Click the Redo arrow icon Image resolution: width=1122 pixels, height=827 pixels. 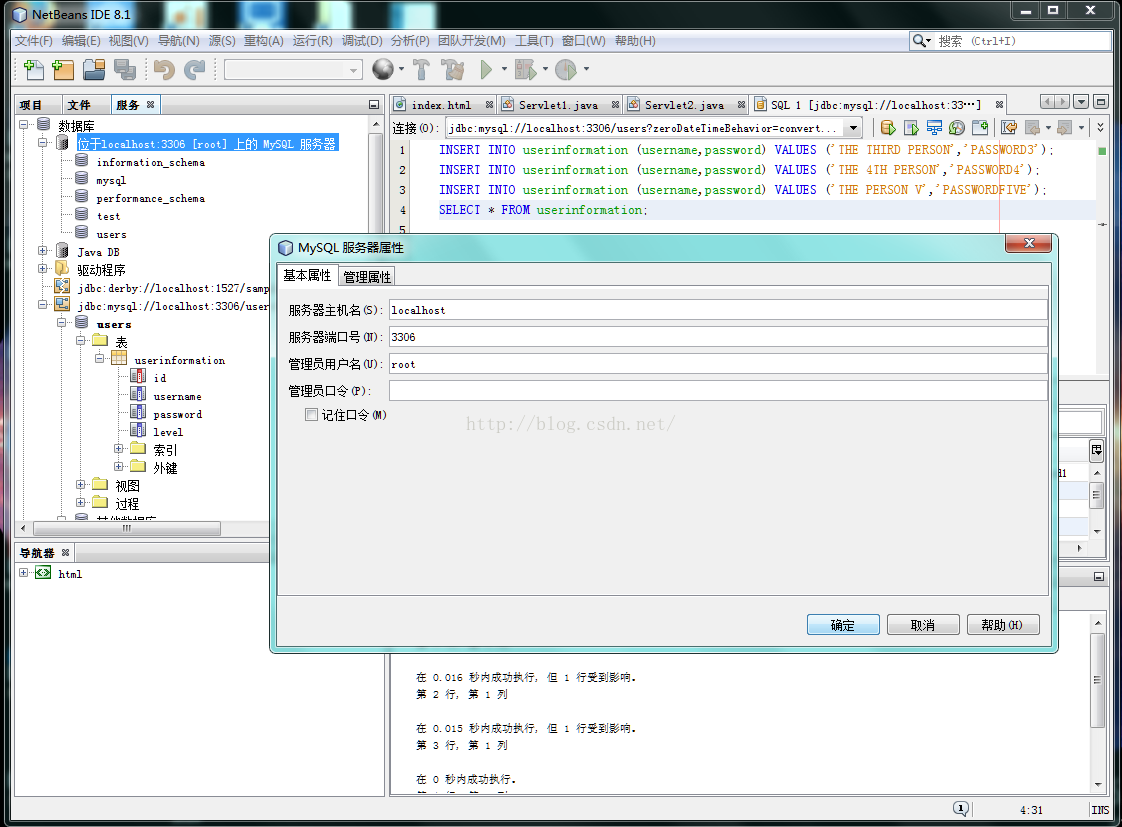[x=194, y=69]
